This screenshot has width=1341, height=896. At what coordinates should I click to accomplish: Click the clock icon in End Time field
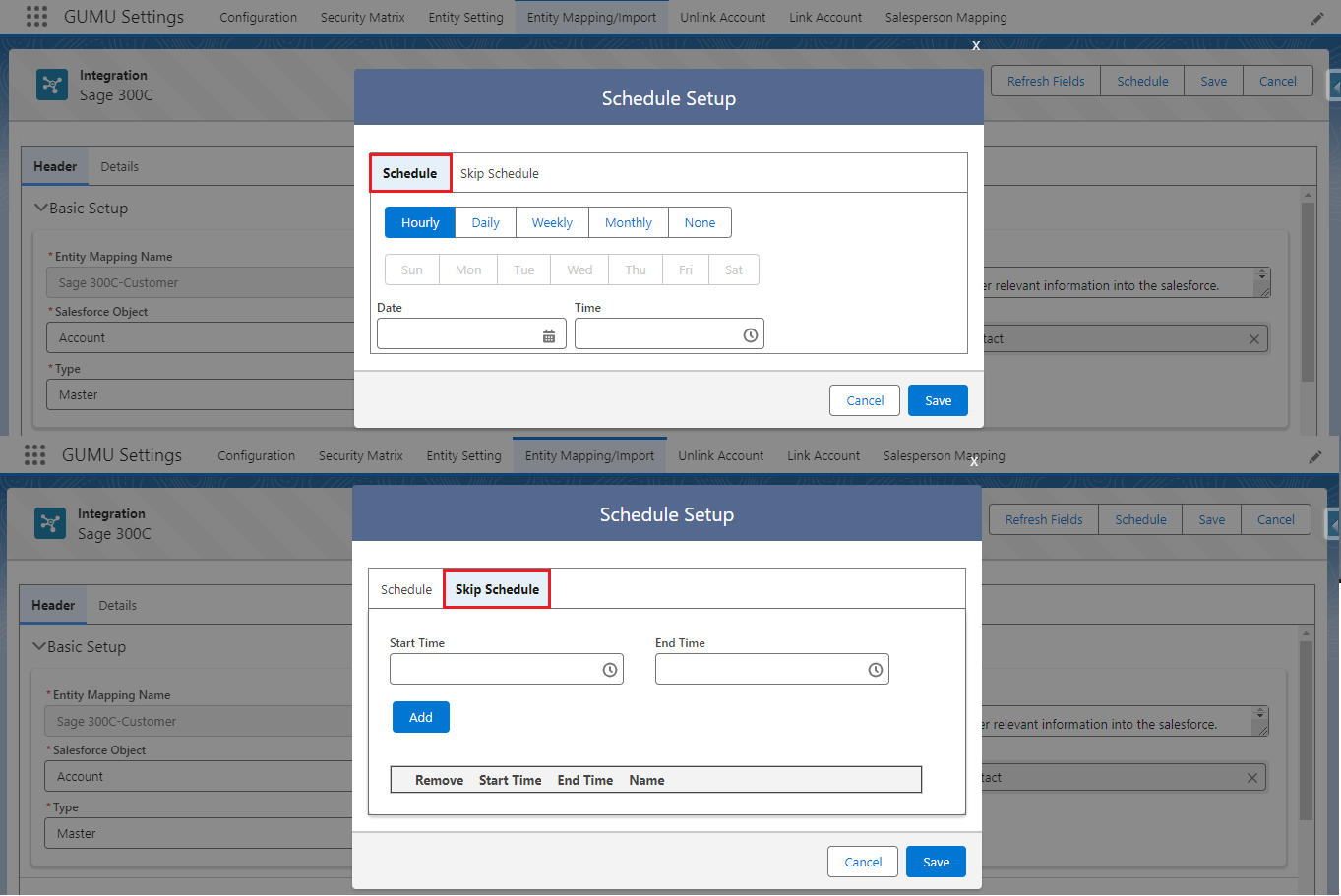(x=876, y=670)
